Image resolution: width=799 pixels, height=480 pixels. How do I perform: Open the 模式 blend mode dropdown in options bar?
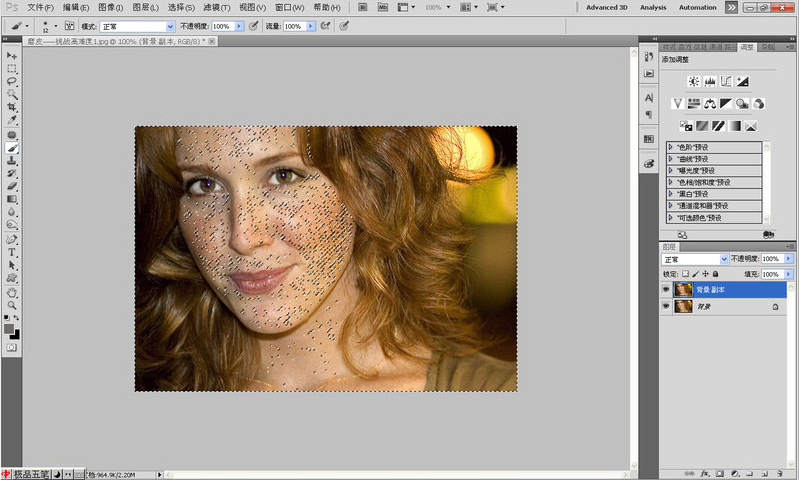[138, 26]
